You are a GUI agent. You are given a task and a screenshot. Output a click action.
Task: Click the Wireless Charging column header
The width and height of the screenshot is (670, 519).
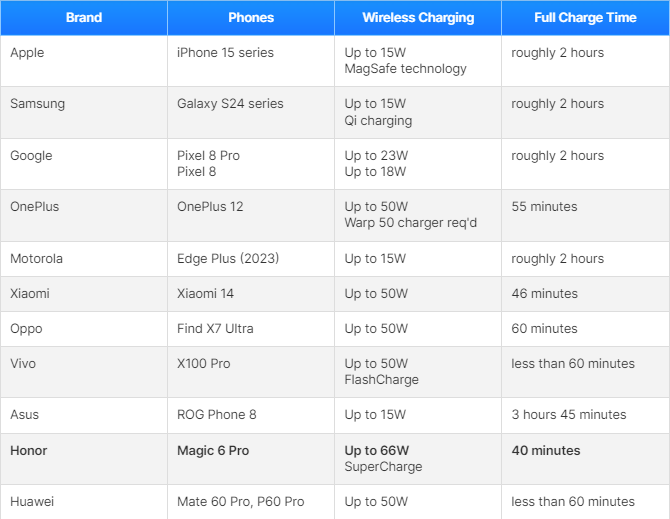pyautogui.click(x=418, y=18)
